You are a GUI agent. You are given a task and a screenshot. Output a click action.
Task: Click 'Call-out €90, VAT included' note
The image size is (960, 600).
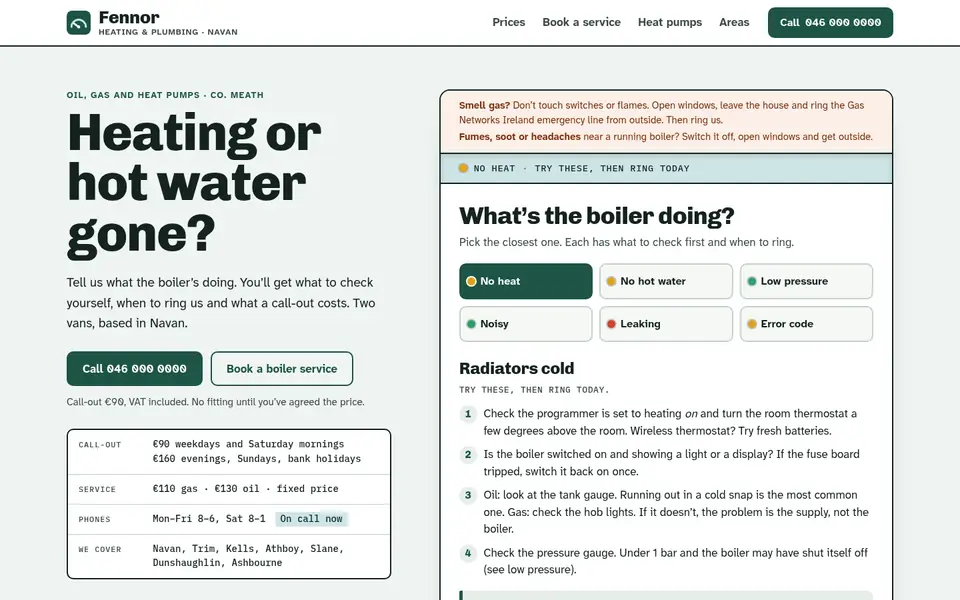pos(216,402)
